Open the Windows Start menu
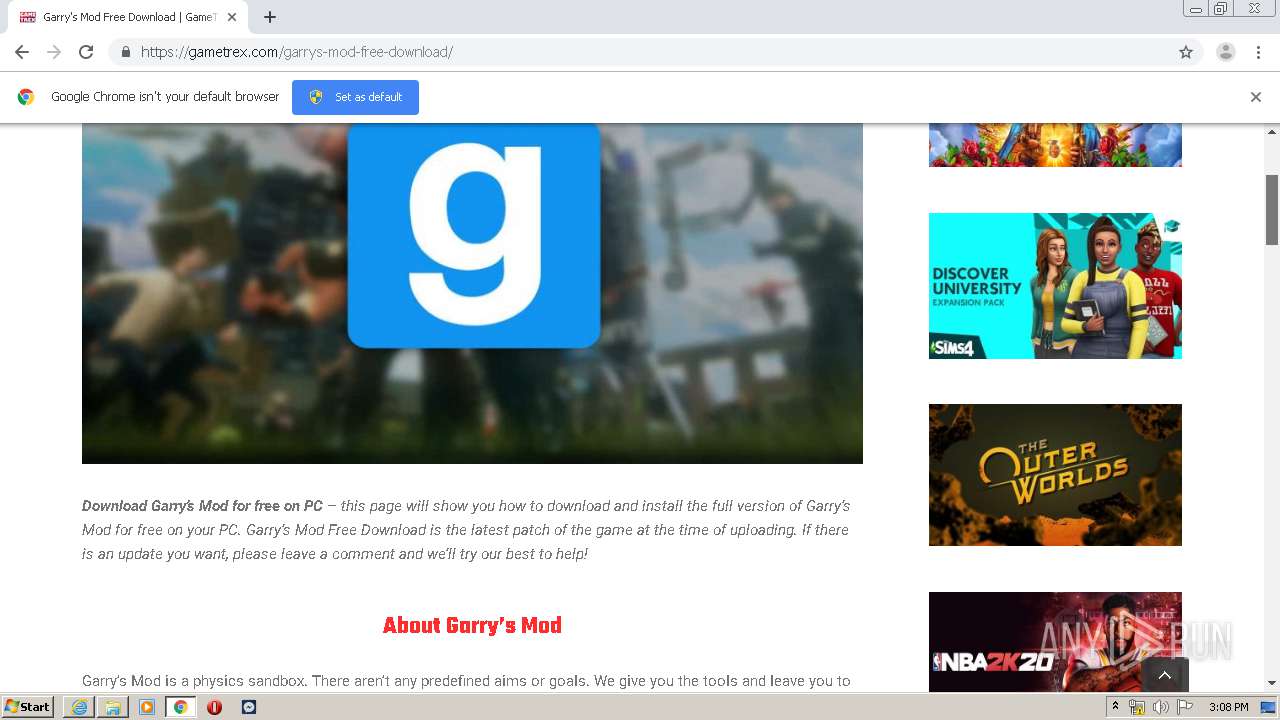 pos(28,706)
